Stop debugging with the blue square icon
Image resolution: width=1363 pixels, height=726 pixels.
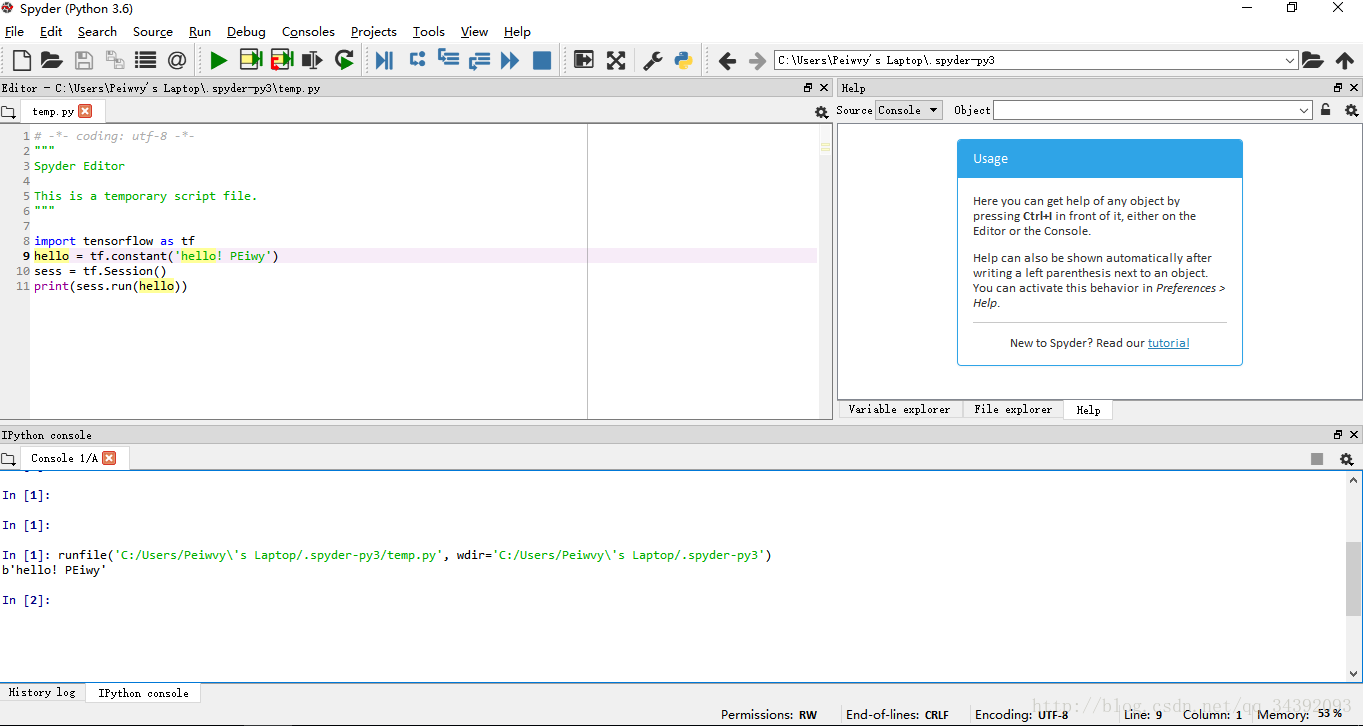click(x=542, y=60)
